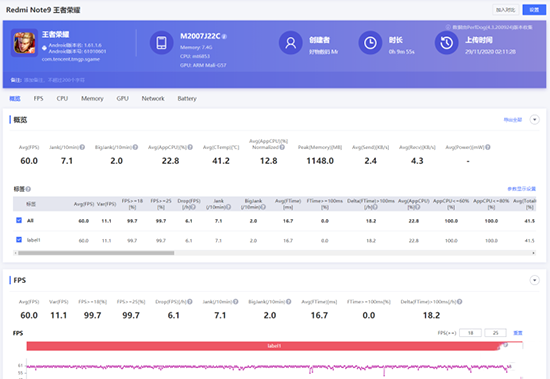Click the small icon at label1 bar's end

click(505, 345)
